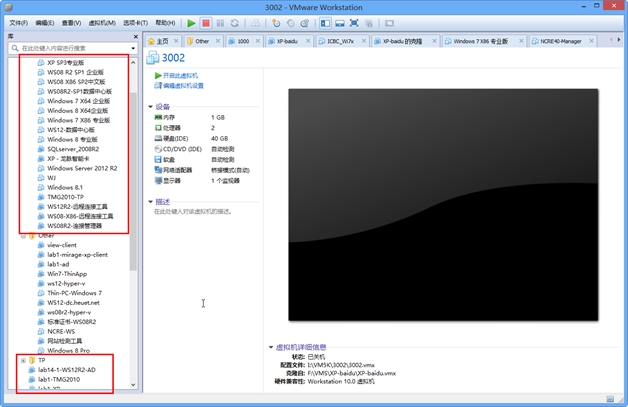Open the 查看(V) menu

pos(71,23)
